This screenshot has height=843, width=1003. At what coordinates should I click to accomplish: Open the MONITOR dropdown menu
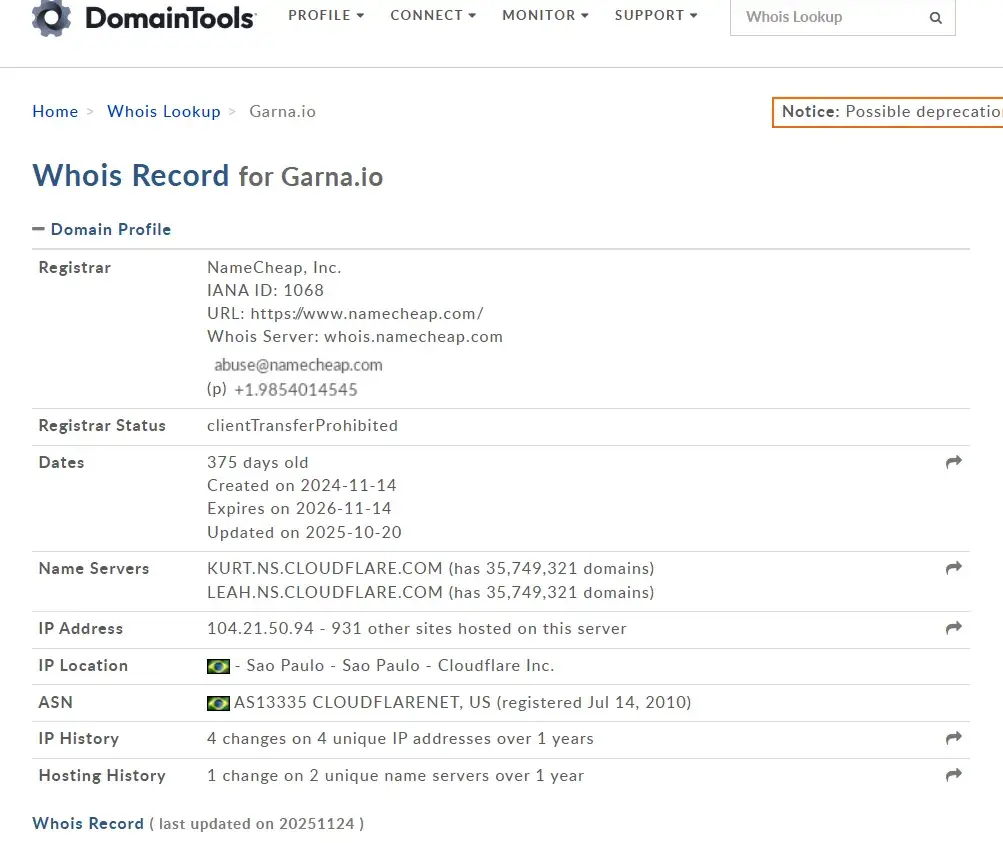tap(545, 15)
